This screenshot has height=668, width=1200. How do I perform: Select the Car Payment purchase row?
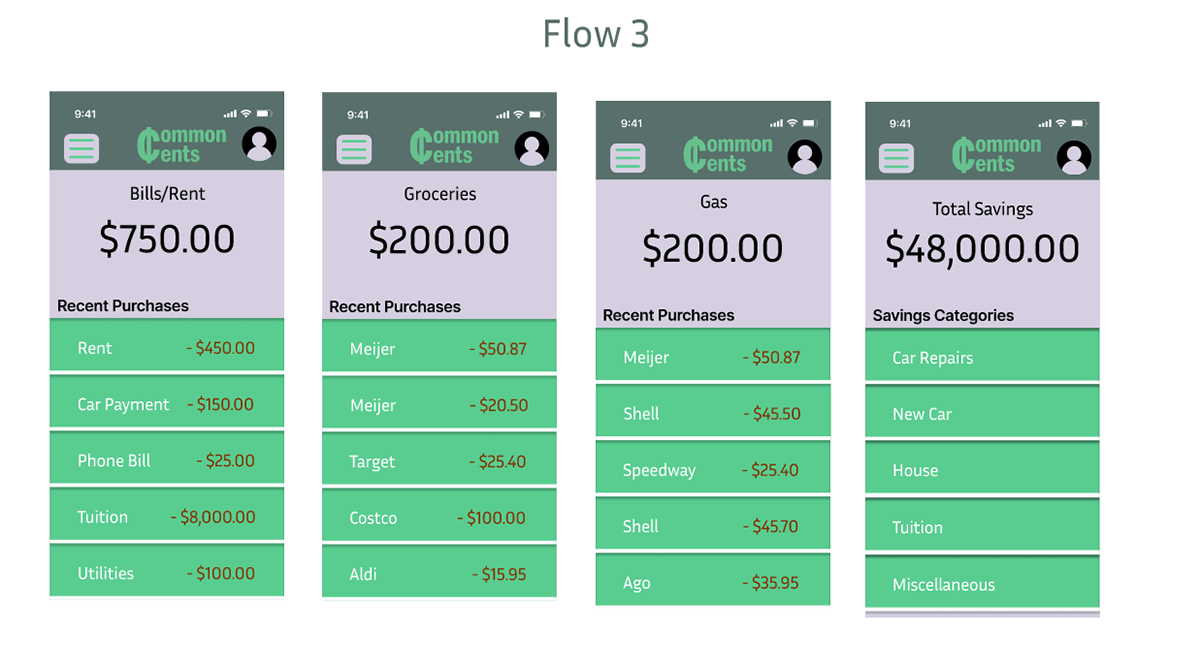pos(167,402)
